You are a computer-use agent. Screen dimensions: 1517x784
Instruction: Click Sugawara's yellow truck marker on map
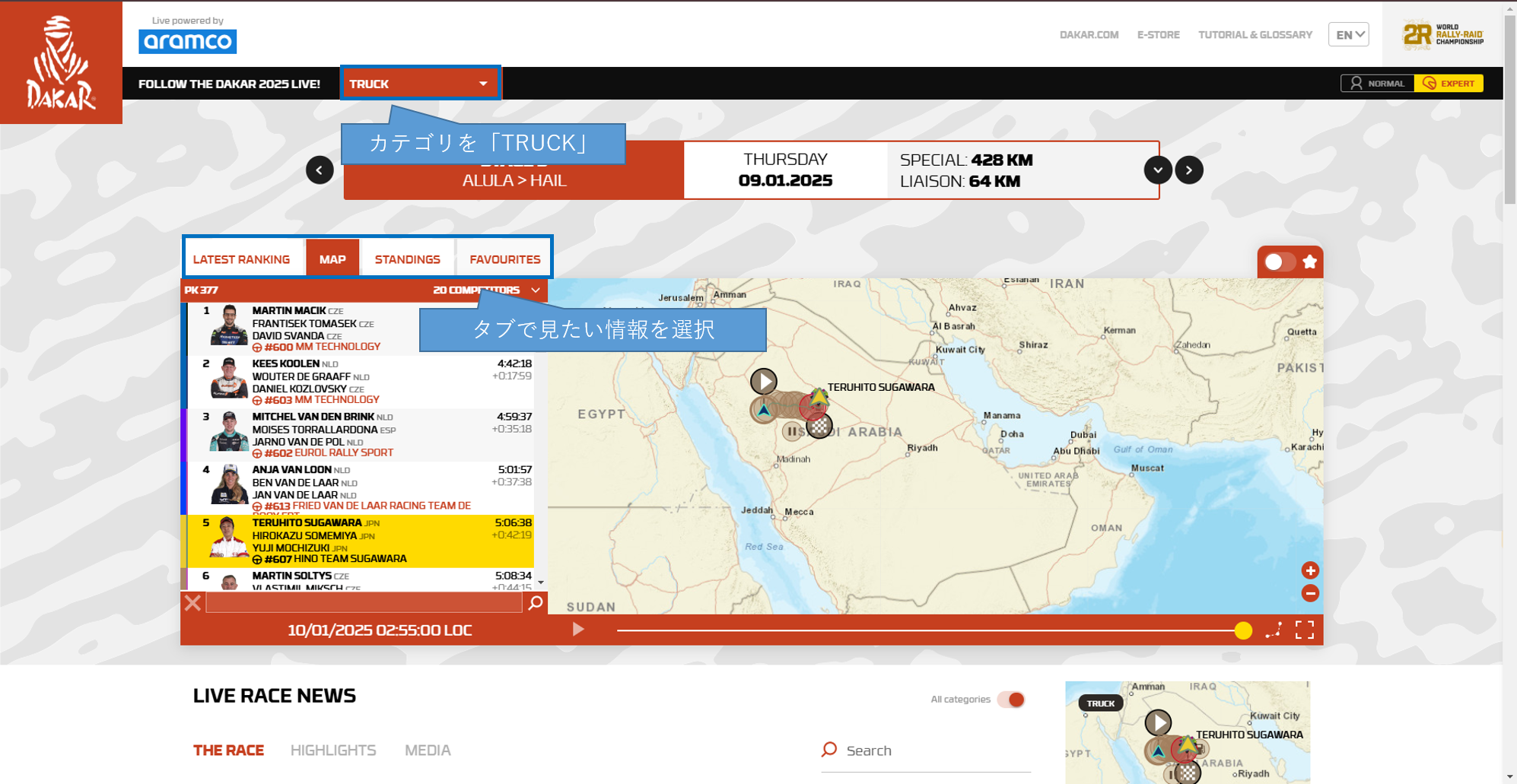click(819, 396)
